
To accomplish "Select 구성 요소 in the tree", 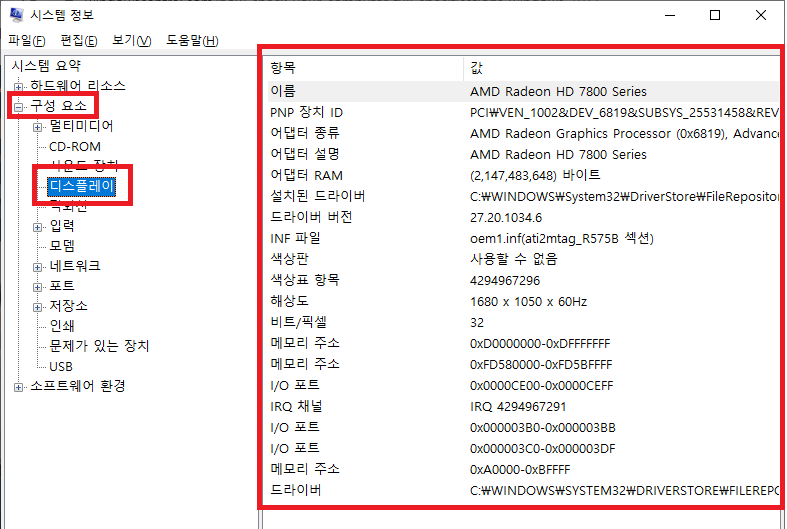I will pos(59,106).
